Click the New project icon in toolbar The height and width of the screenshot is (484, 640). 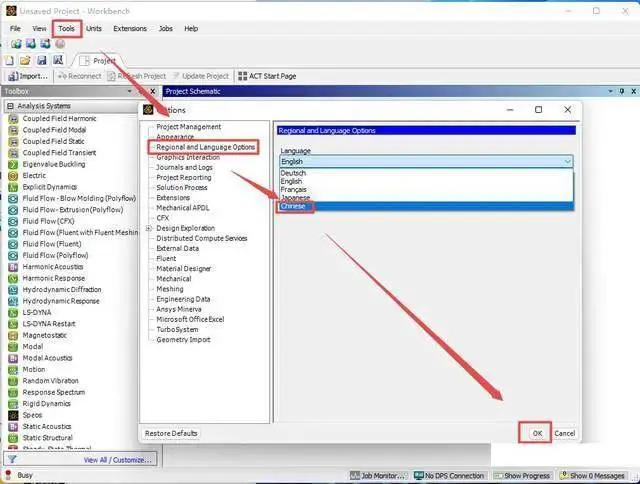point(9,61)
